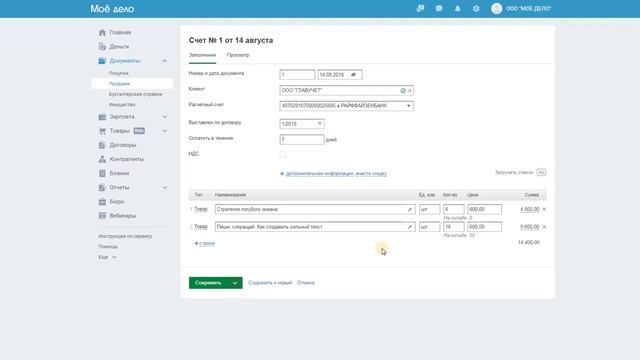Switch to the Заполнение tab
640x360 pixels.
[x=202, y=55]
